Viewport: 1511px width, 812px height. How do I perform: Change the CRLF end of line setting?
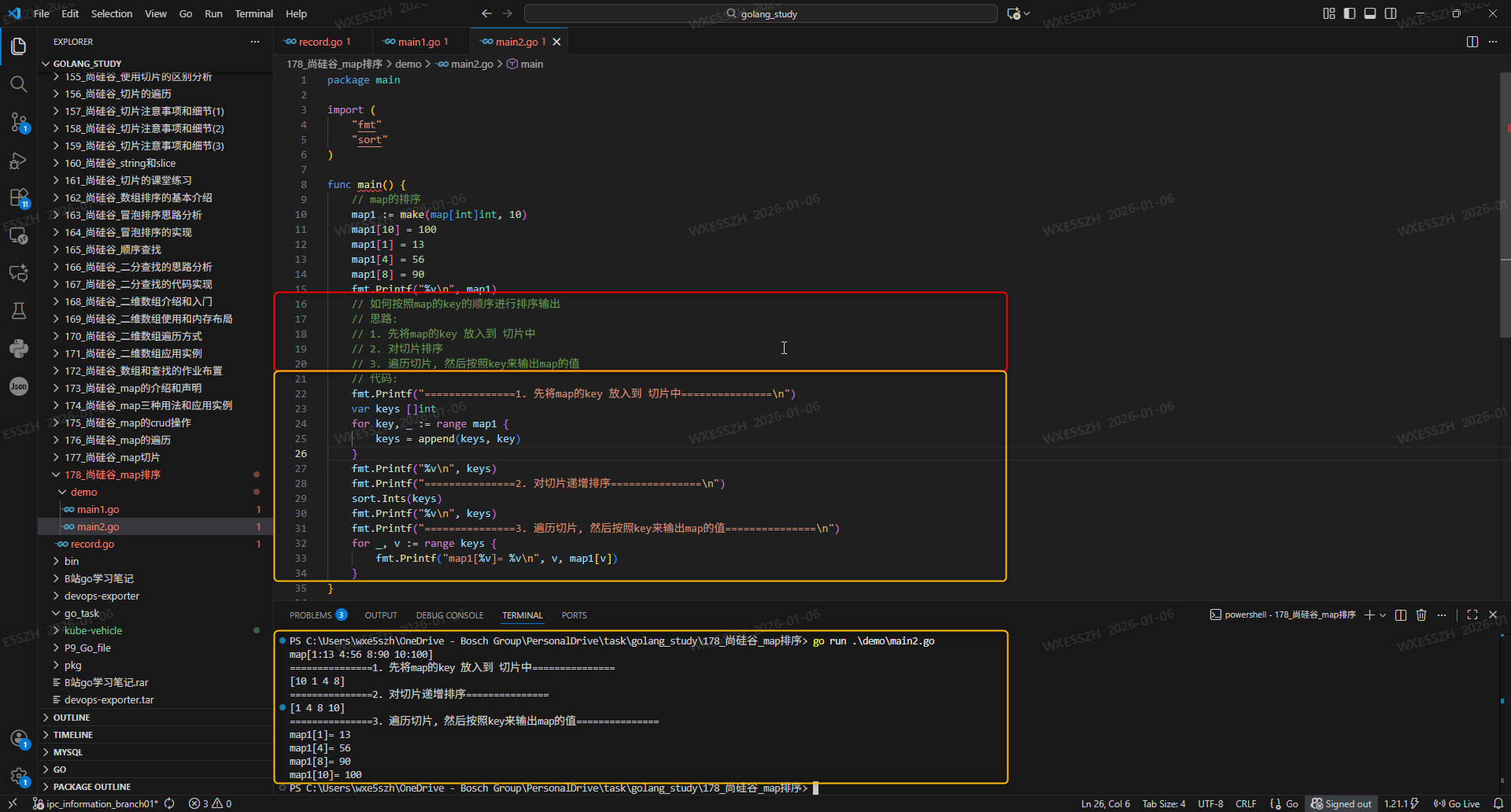(1246, 803)
